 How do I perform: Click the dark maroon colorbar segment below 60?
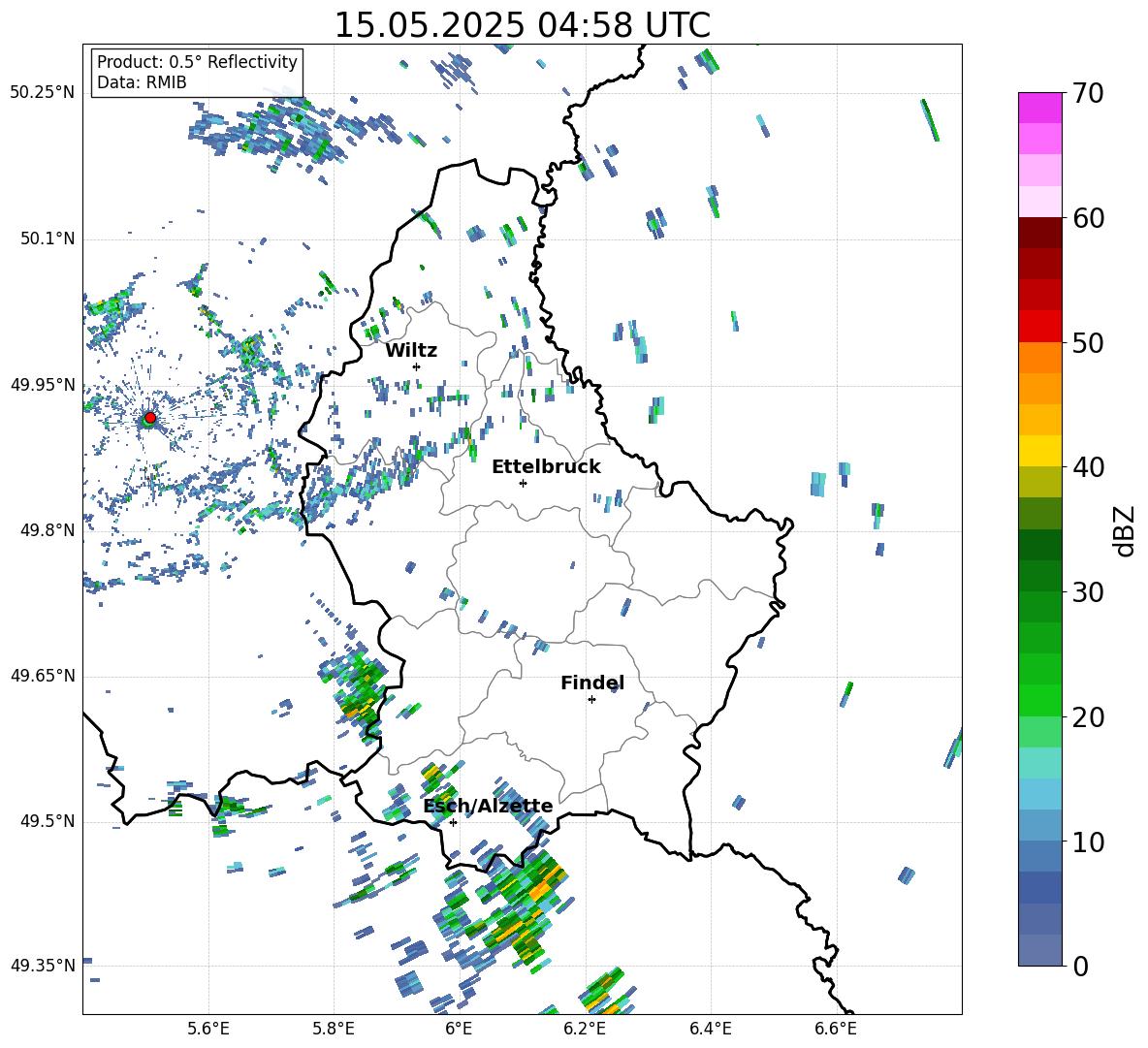coord(1040,233)
